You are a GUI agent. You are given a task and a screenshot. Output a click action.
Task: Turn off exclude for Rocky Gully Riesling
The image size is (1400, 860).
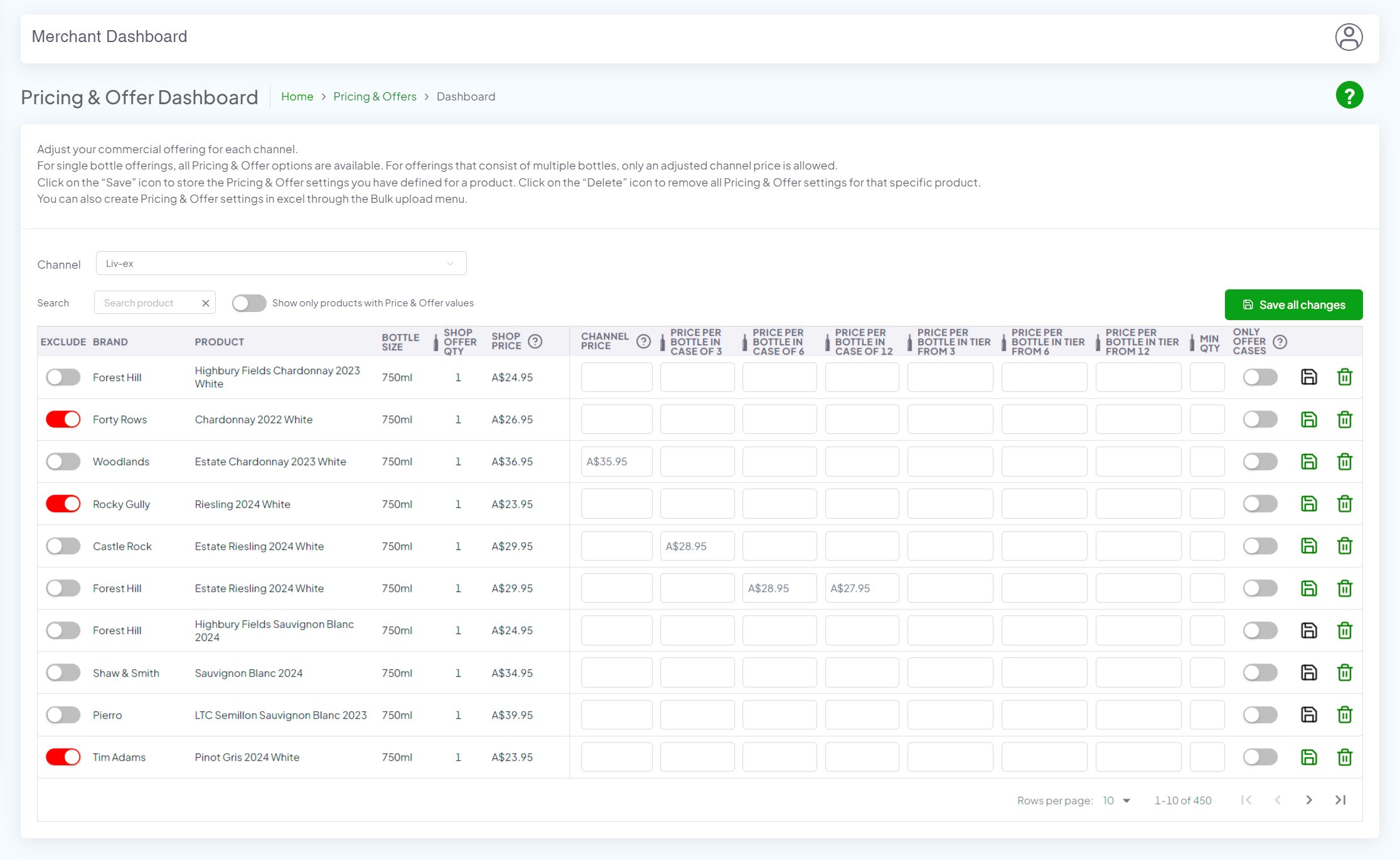[63, 503]
